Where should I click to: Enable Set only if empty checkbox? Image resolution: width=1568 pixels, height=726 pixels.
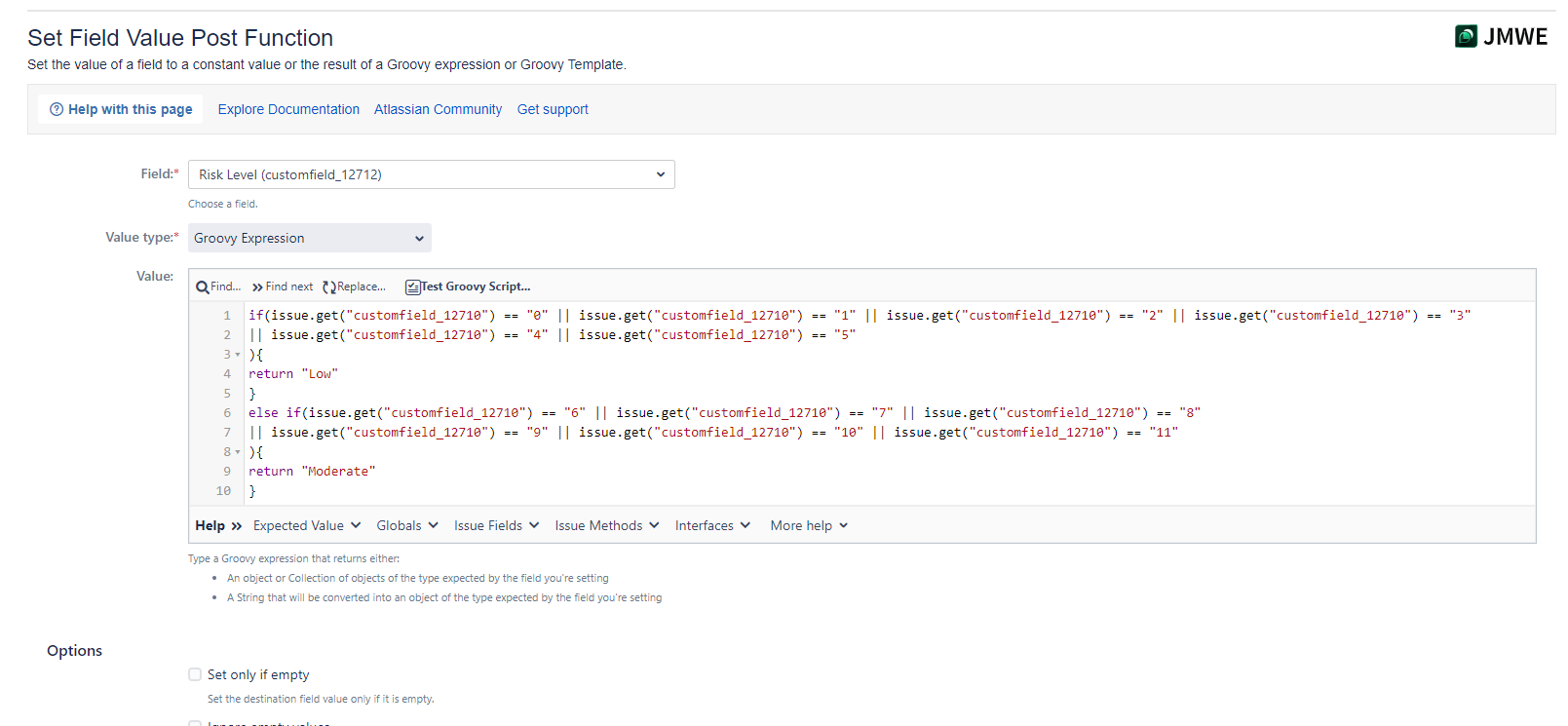(195, 674)
